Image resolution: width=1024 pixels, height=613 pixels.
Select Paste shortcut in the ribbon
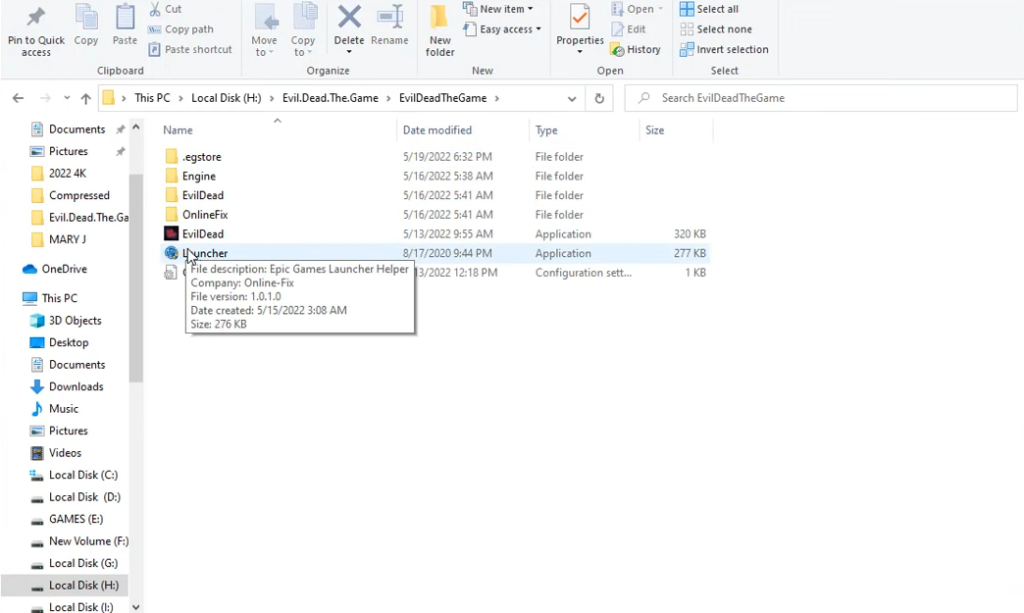(x=190, y=50)
